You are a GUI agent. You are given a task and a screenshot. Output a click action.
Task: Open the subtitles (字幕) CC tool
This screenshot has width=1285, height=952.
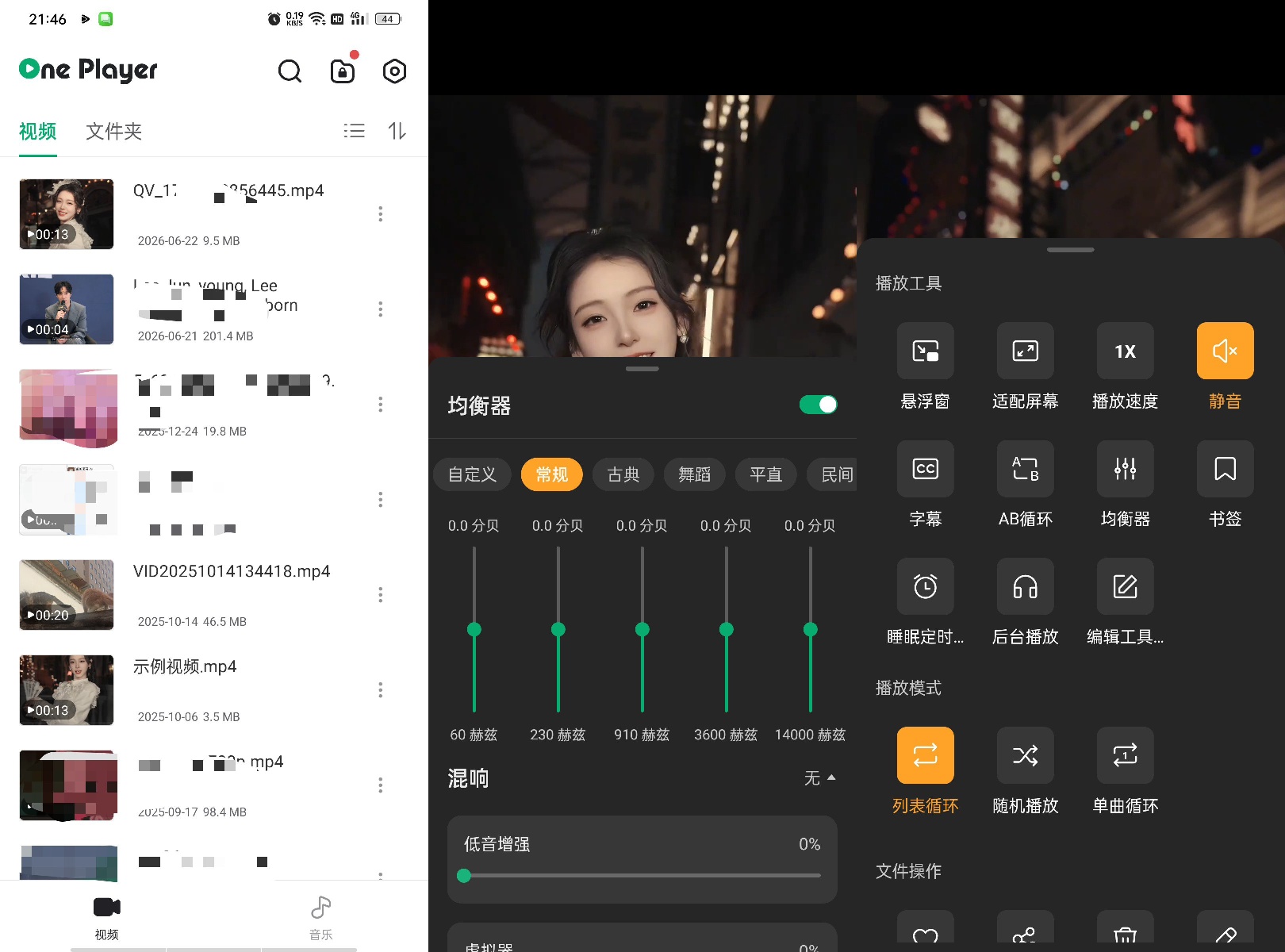click(x=925, y=468)
